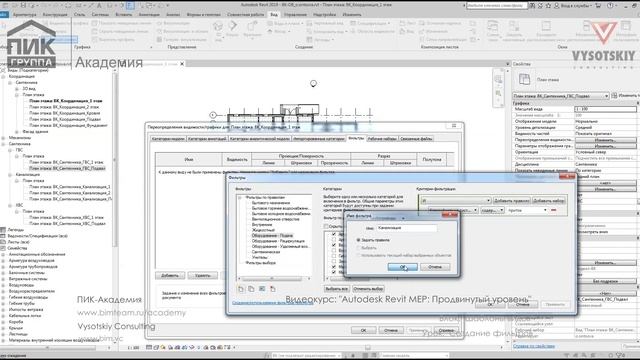Expand Механизмы node in project browser

(4, 138)
